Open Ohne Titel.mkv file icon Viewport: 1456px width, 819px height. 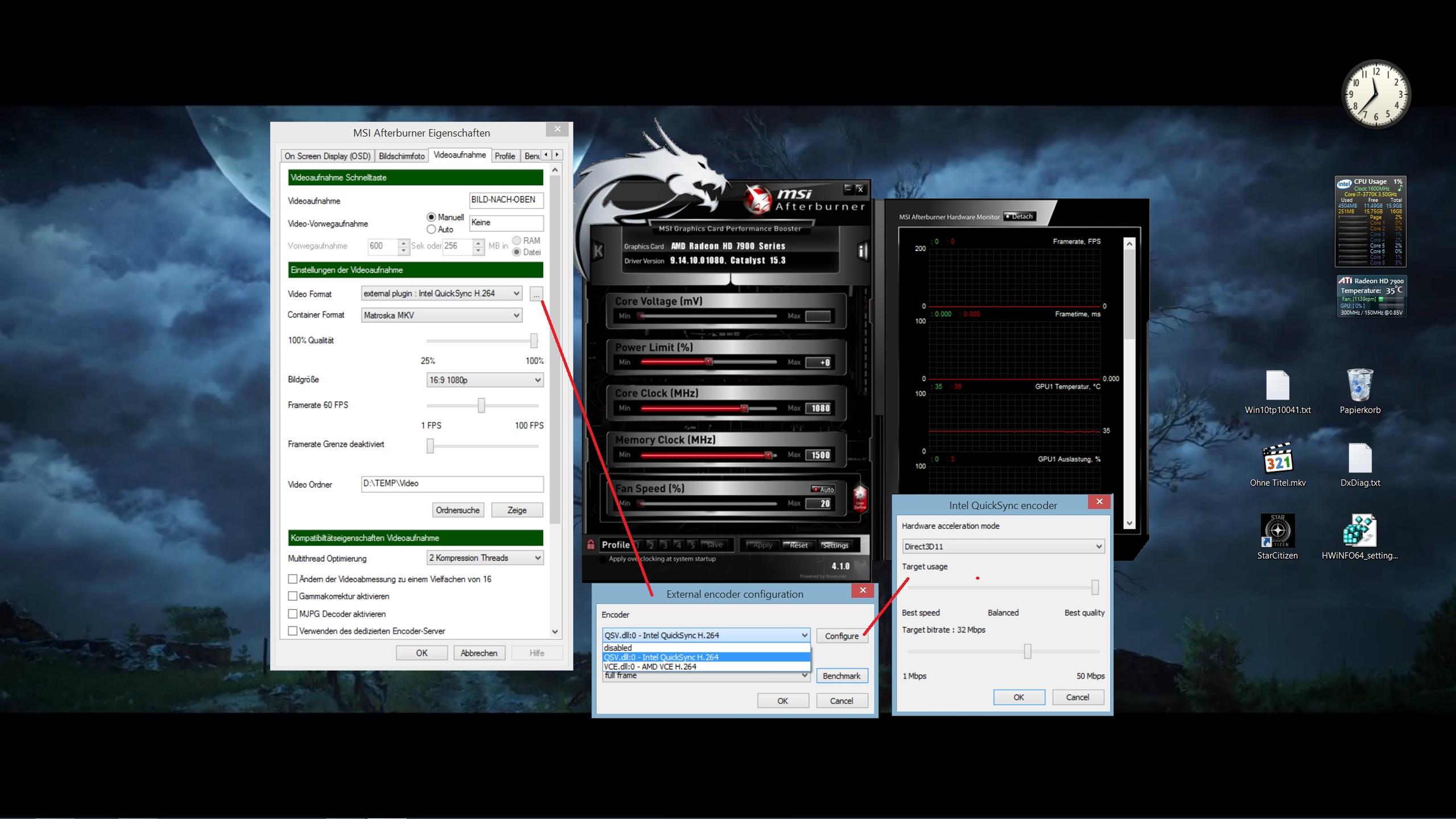pyautogui.click(x=1277, y=458)
